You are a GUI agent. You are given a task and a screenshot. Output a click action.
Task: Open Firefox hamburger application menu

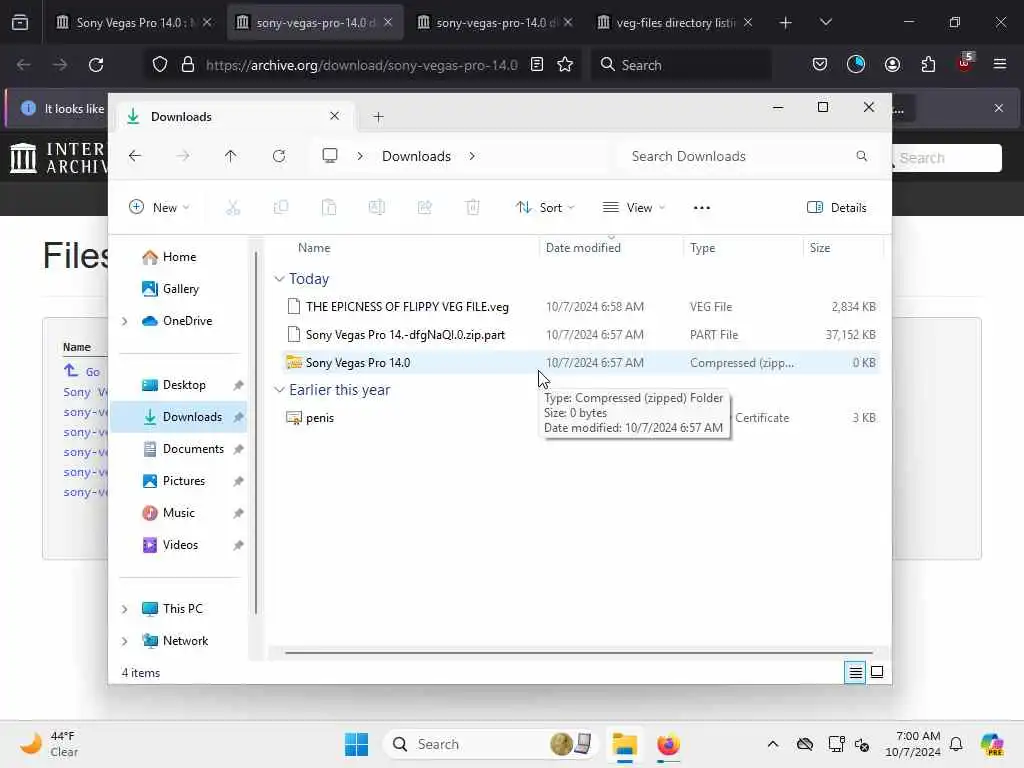[x=999, y=64]
